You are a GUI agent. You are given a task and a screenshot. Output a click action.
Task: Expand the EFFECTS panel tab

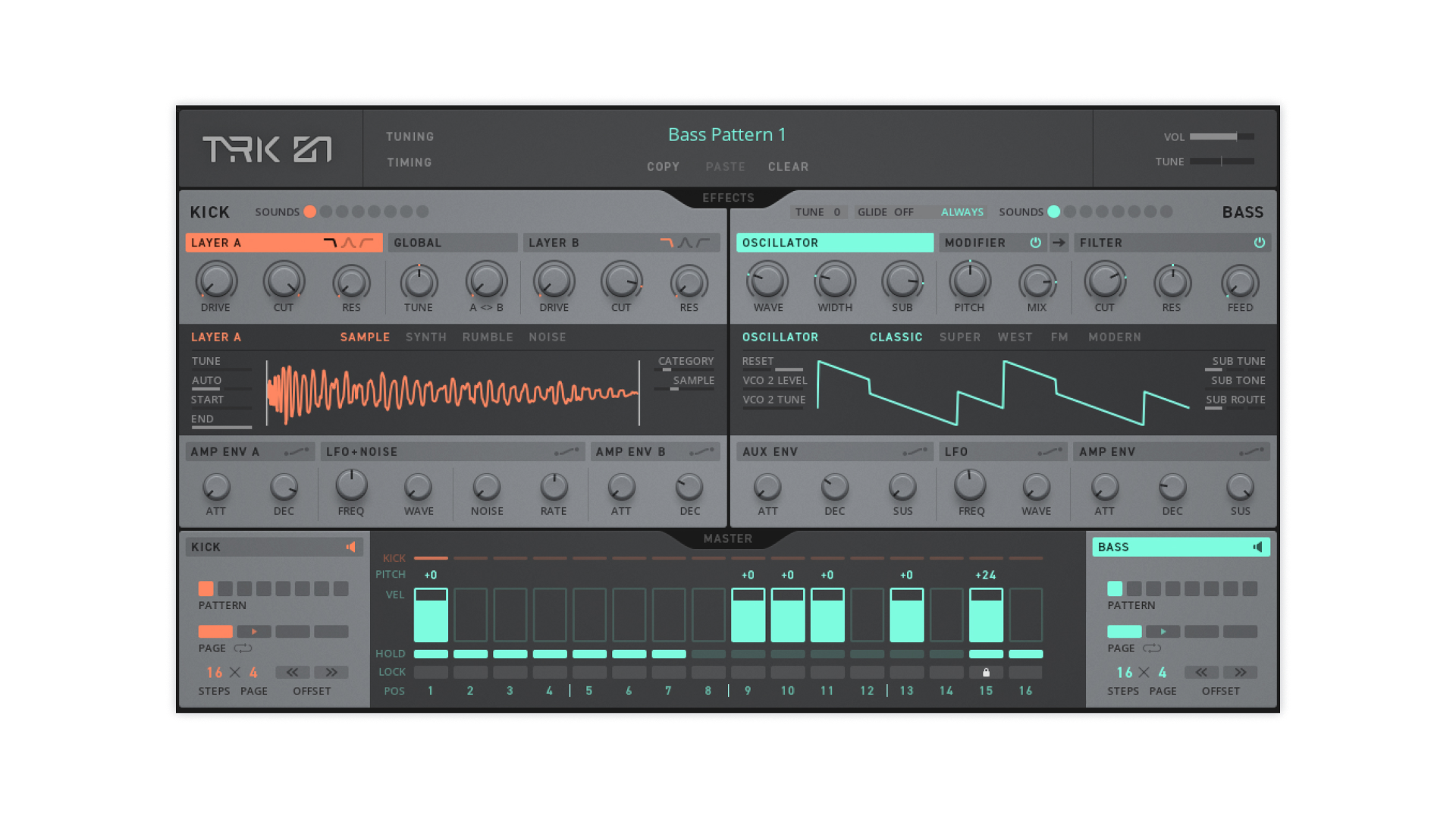click(x=728, y=198)
